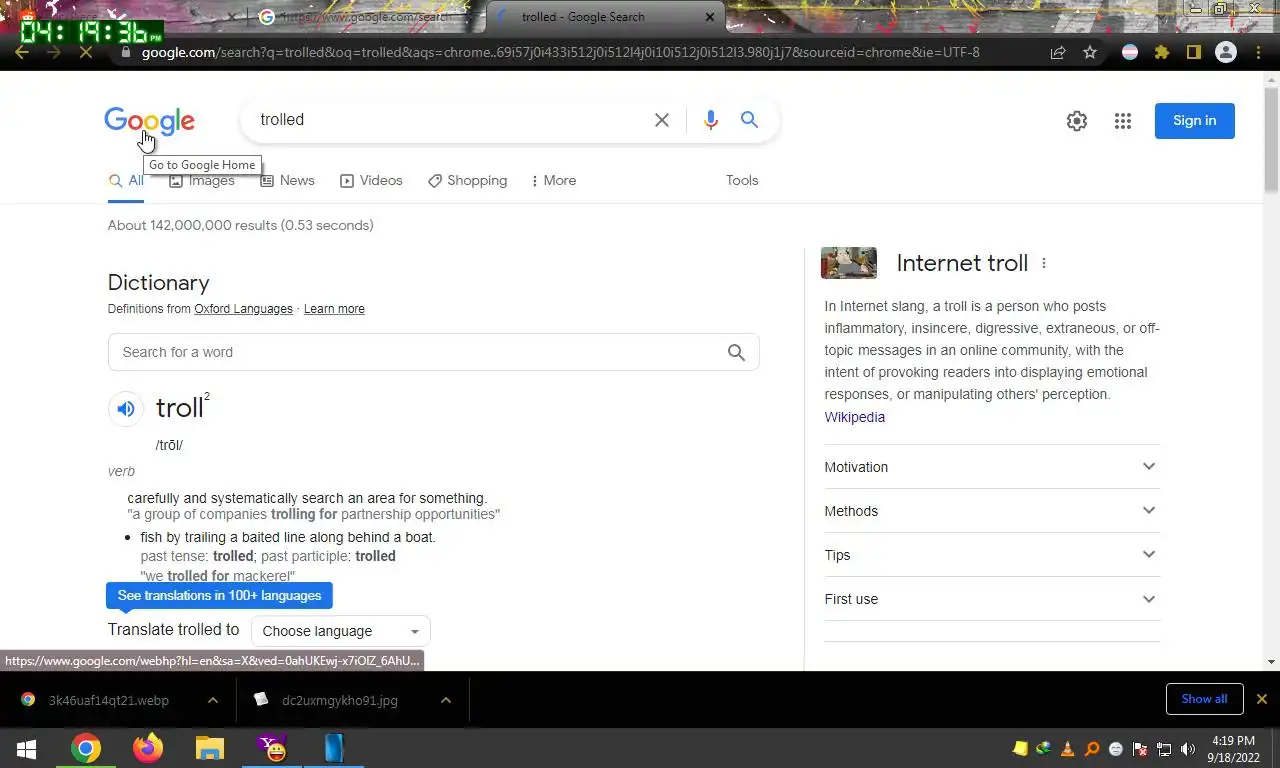
Task: Expand the Methods section
Action: tap(992, 511)
